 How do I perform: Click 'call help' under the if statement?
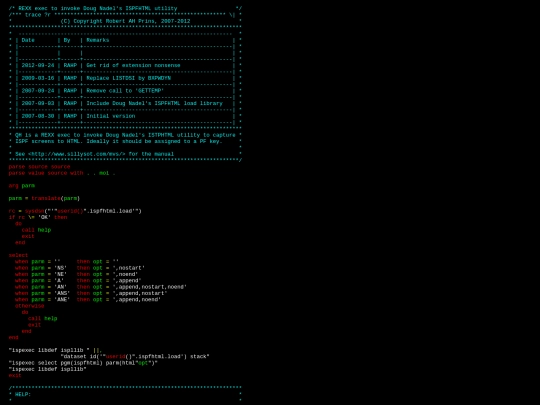(x=36, y=230)
